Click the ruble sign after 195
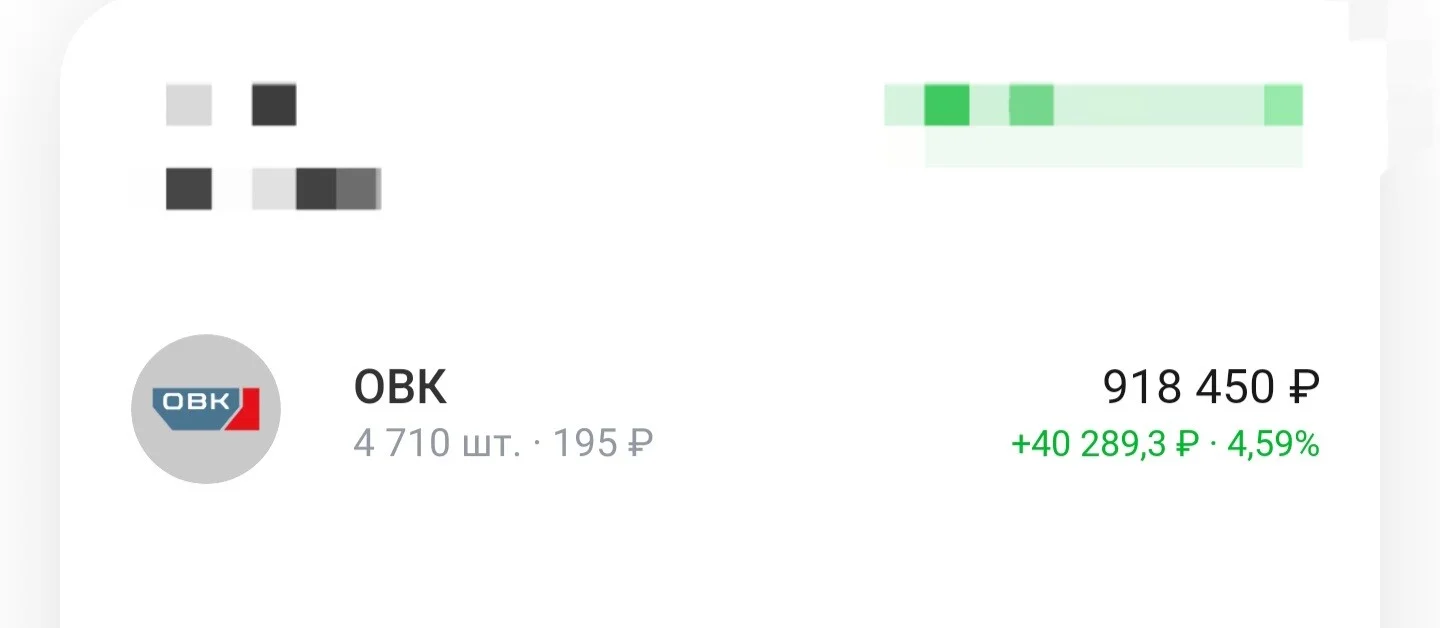This screenshot has width=1440, height=628. pos(641,443)
